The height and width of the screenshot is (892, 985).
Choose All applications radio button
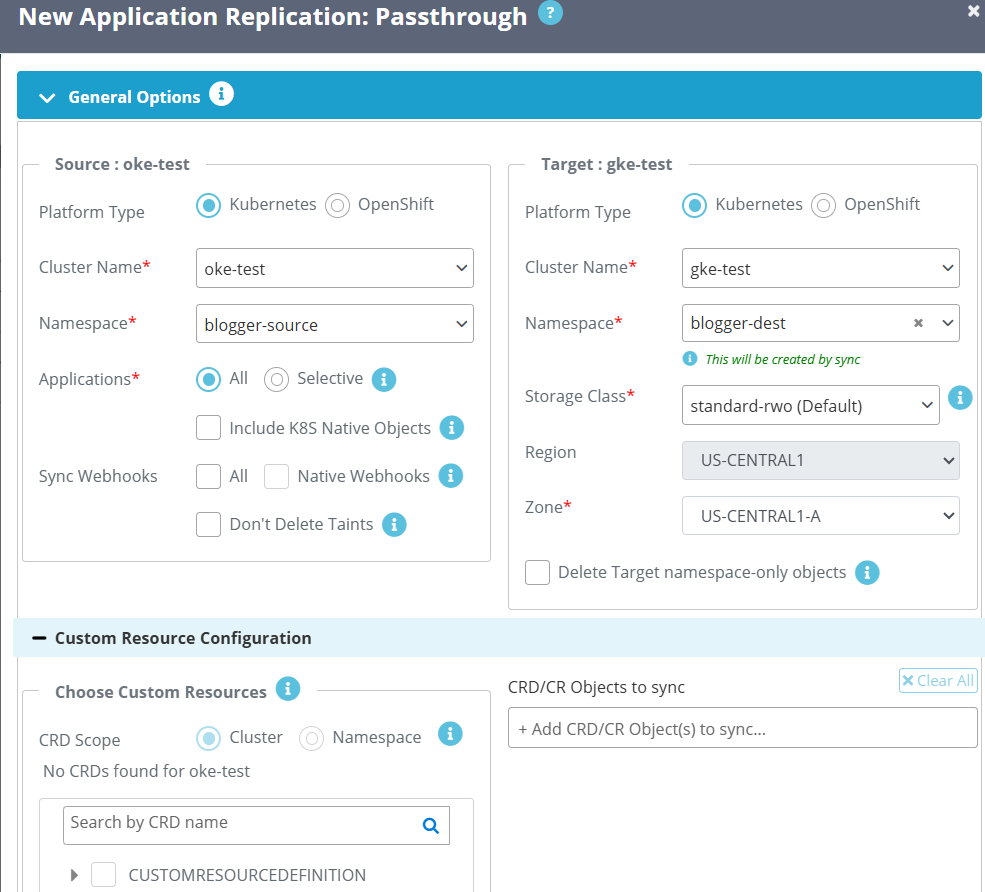point(209,379)
